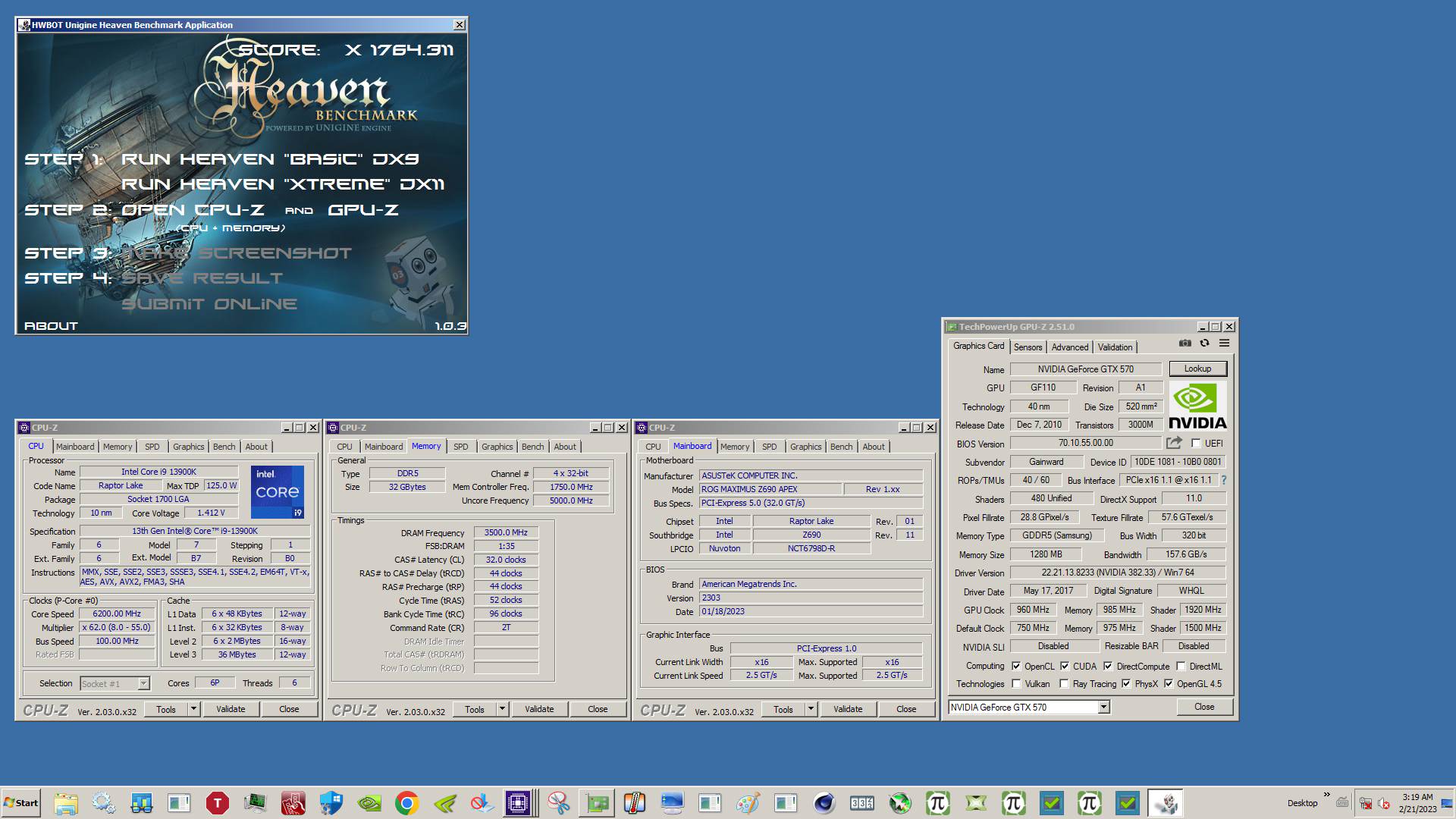Click the muted volume tray icon
Image resolution: width=1456 pixels, height=819 pixels.
pyautogui.click(x=1383, y=803)
